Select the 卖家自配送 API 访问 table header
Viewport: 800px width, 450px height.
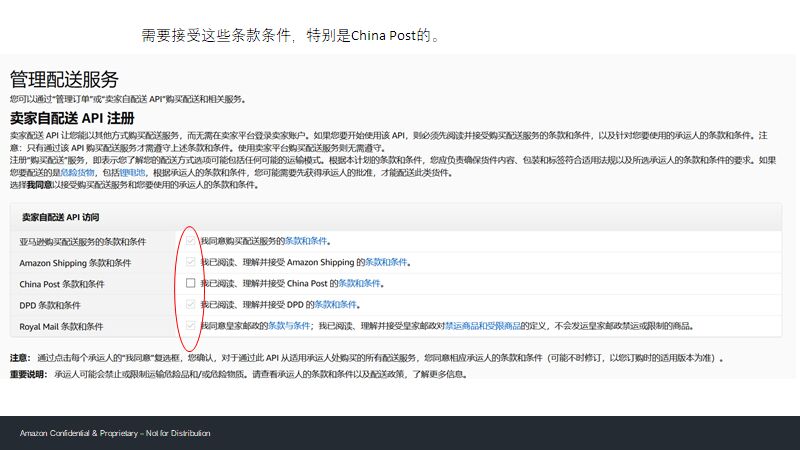tap(60, 217)
